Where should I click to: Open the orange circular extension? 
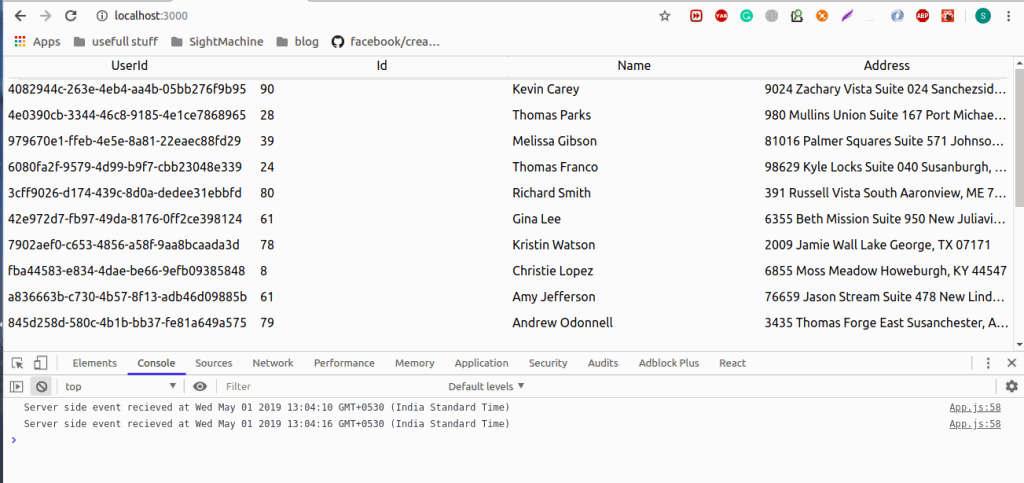click(x=822, y=16)
